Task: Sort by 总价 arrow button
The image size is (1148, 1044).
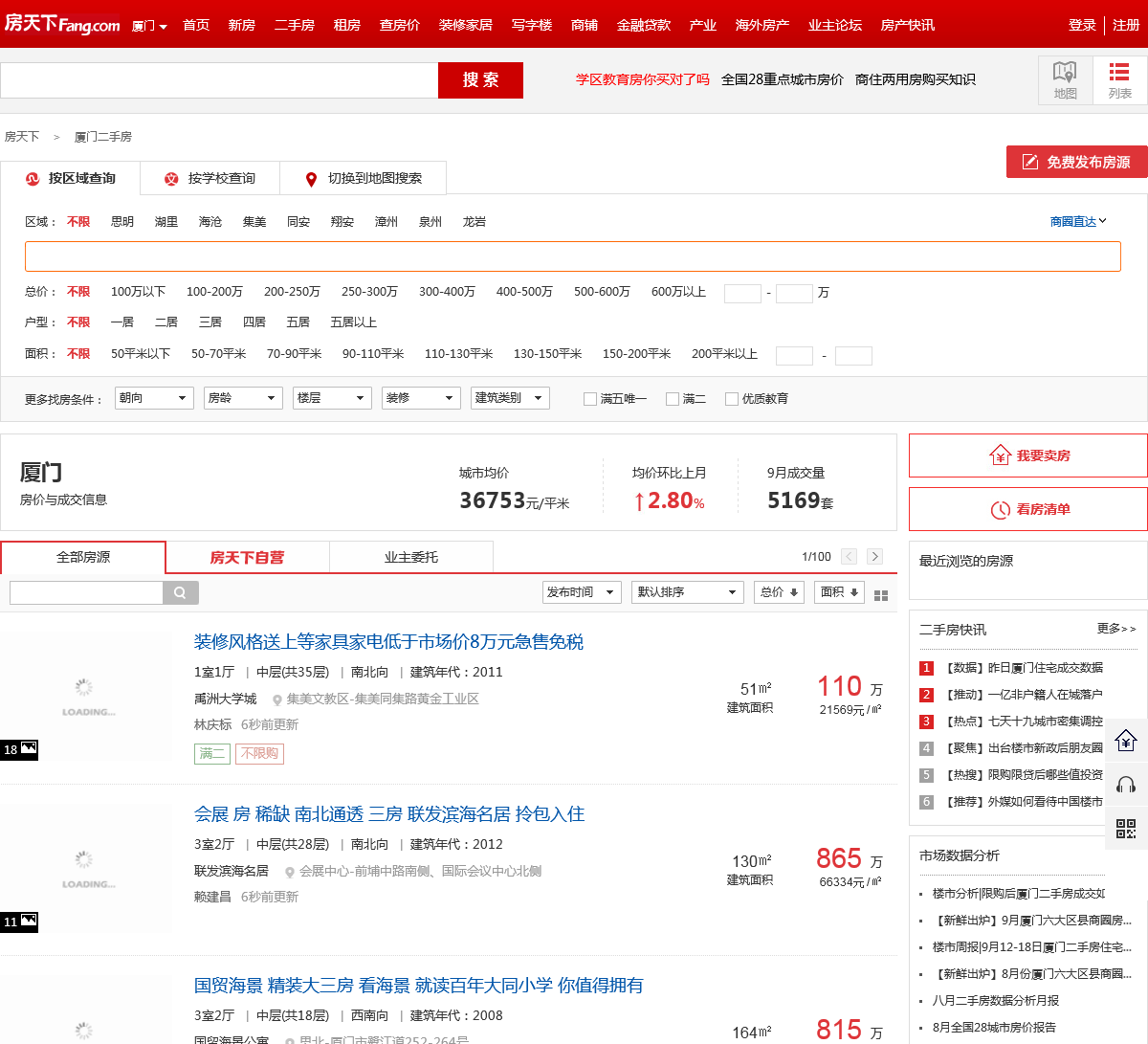Action: 779,592
